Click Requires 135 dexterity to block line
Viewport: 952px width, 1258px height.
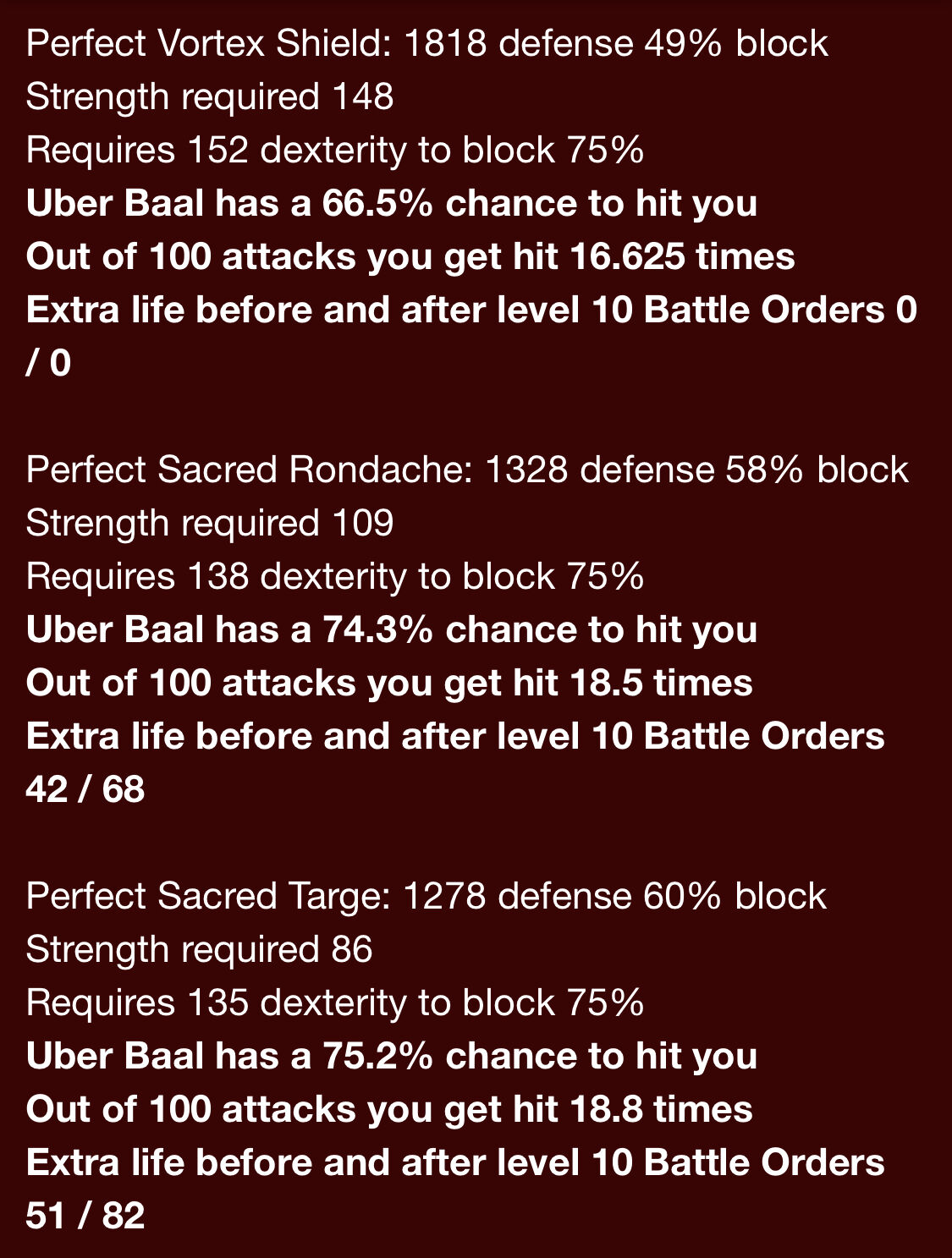tap(335, 1003)
